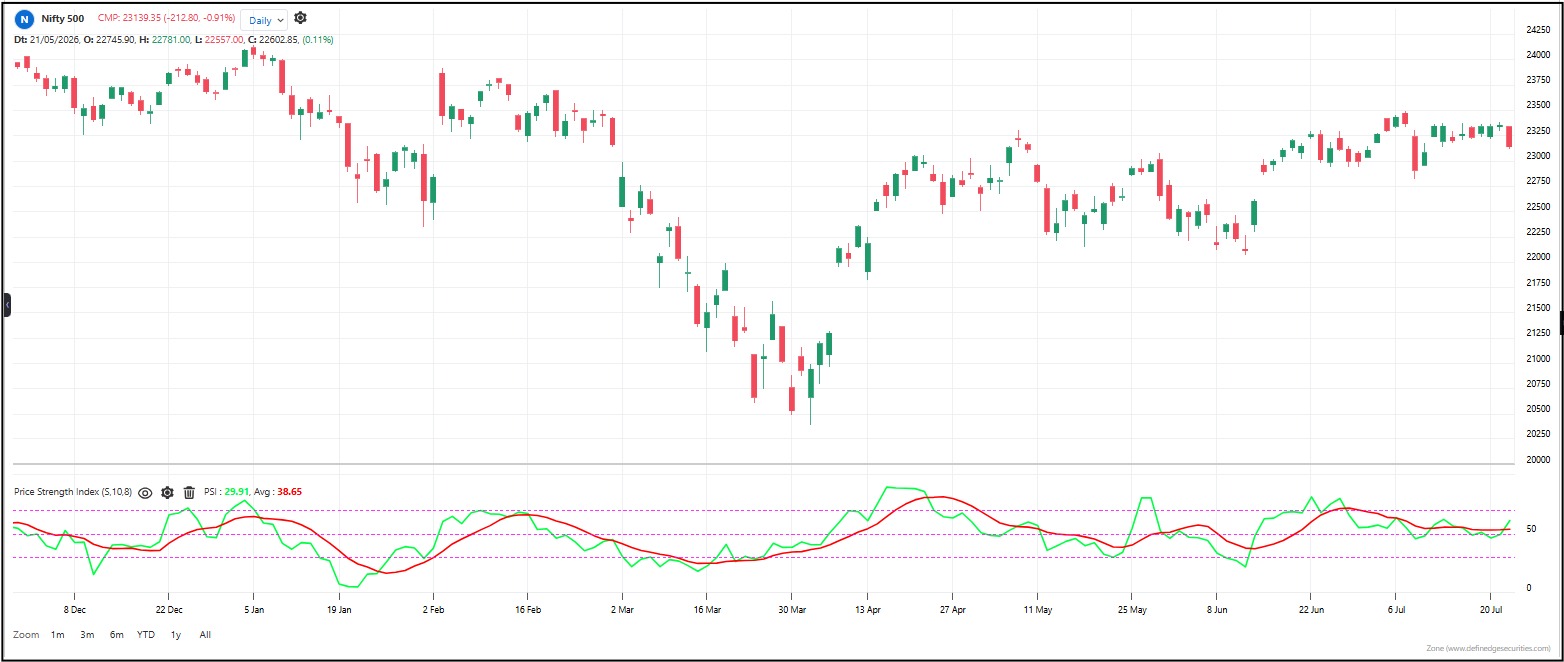Click the 22000 price axis label

[1537, 257]
